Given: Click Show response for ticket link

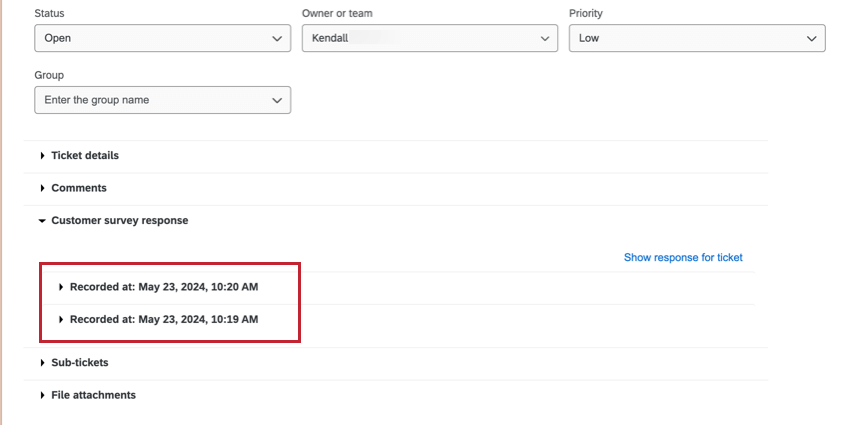Looking at the screenshot, I should [683, 257].
